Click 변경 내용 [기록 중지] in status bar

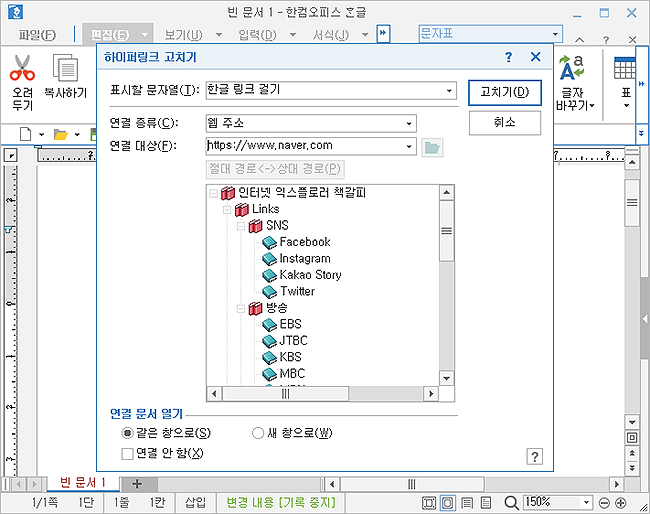pyautogui.click(x=281, y=503)
